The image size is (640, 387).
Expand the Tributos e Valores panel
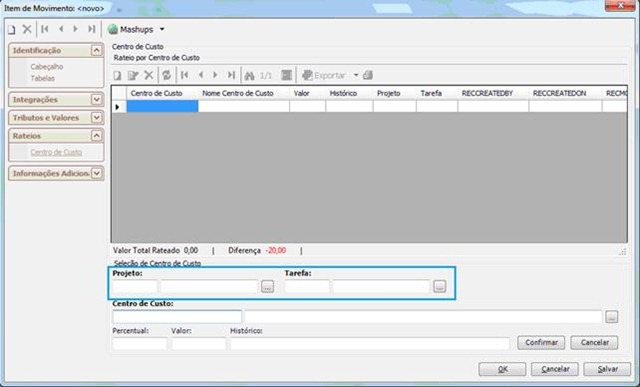96,118
